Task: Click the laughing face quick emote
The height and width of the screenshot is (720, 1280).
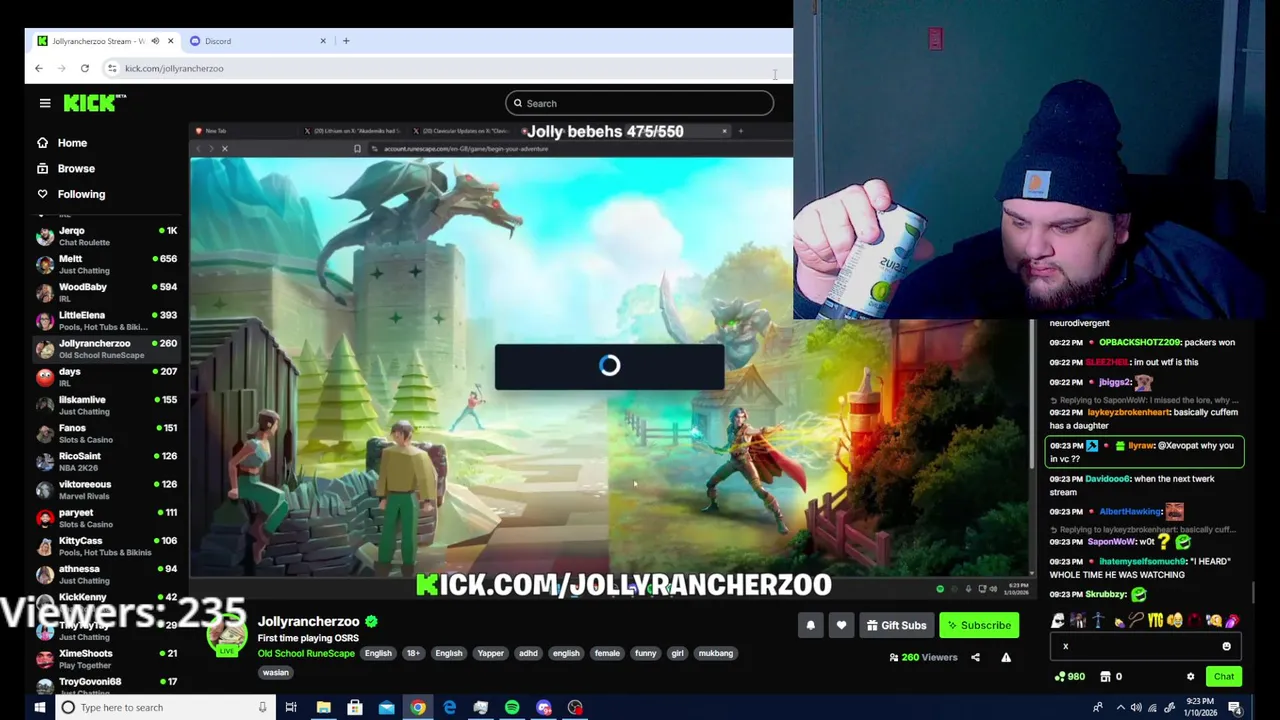Action: (1175, 621)
